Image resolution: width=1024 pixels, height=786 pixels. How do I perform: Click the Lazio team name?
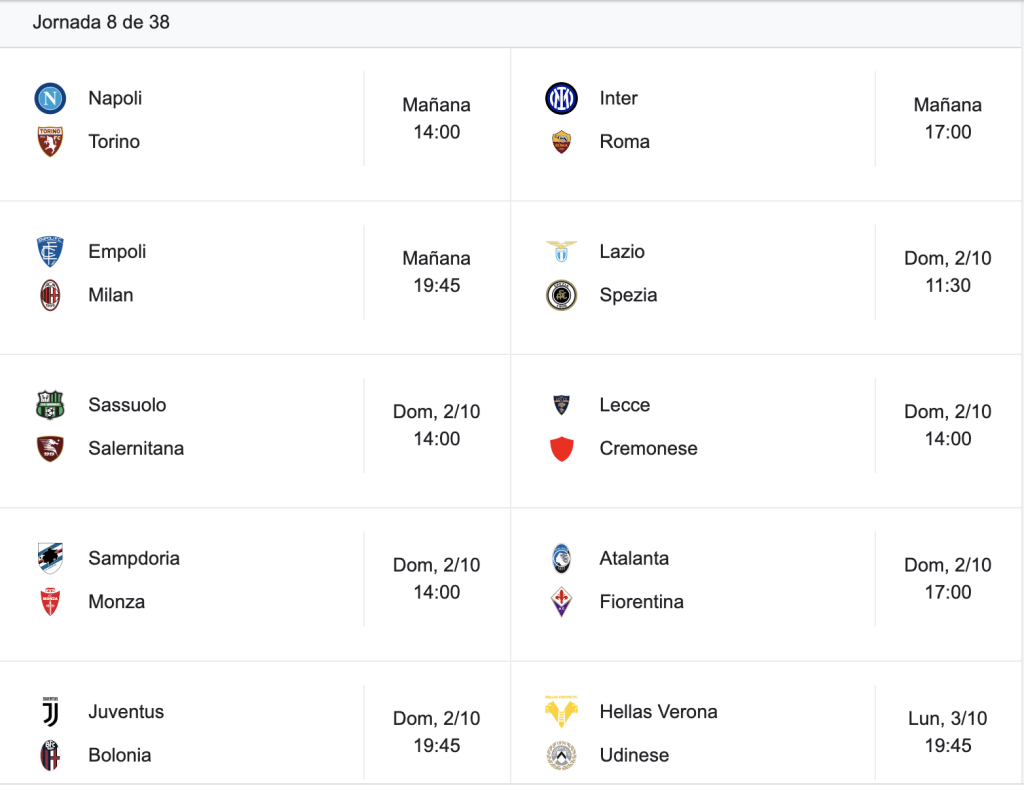[x=622, y=251]
